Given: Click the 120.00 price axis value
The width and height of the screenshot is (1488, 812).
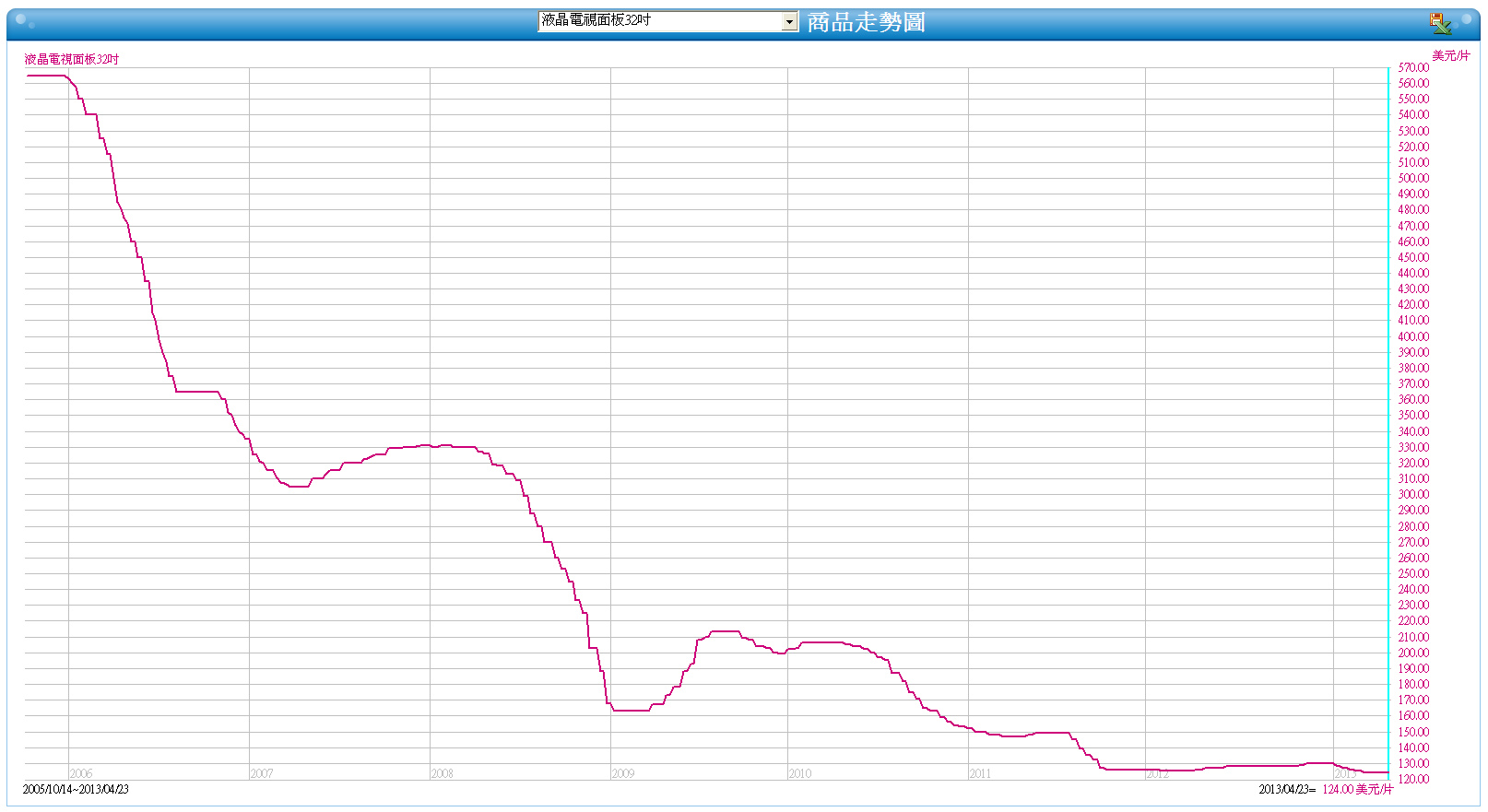Looking at the screenshot, I should 1413,779.
